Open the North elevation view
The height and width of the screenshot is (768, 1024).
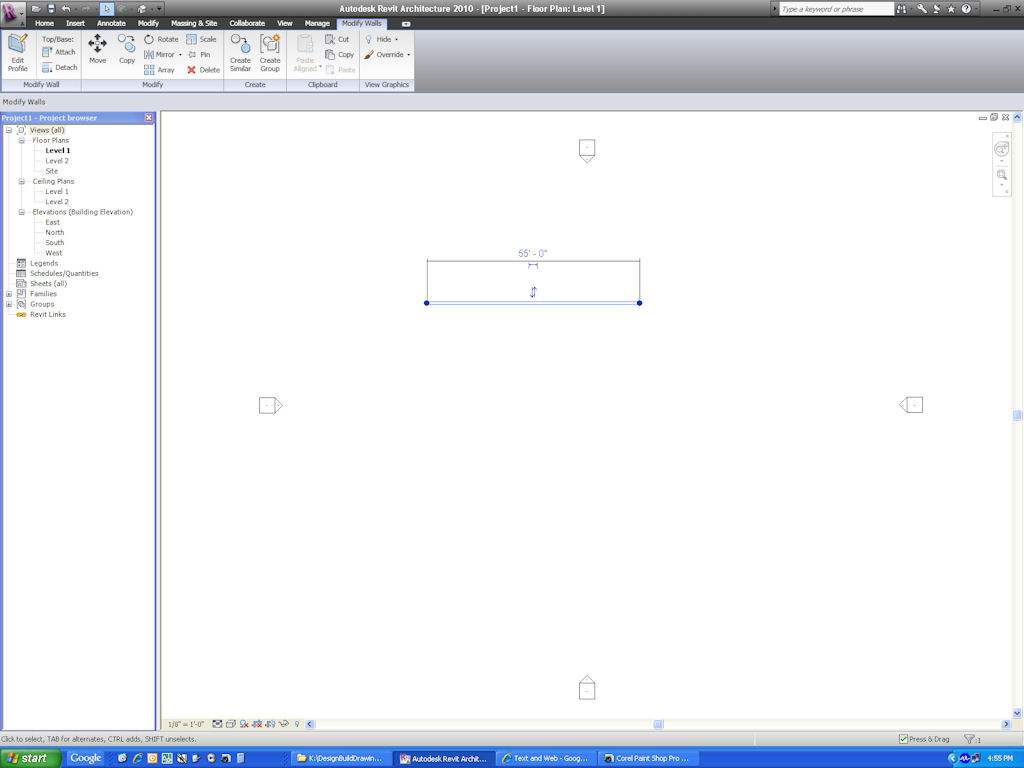coord(55,232)
